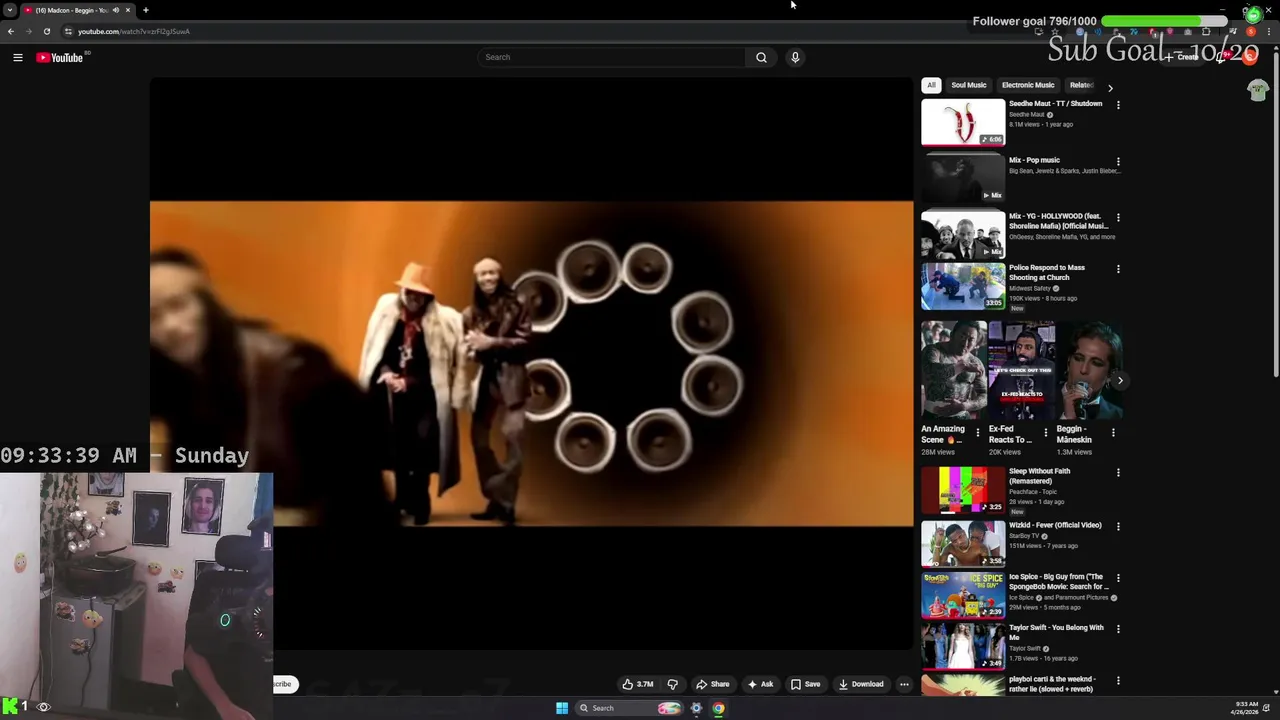Viewport: 1280px width, 720px height.
Task: Open the YouTube hamburger guide menu
Action: click(x=18, y=57)
